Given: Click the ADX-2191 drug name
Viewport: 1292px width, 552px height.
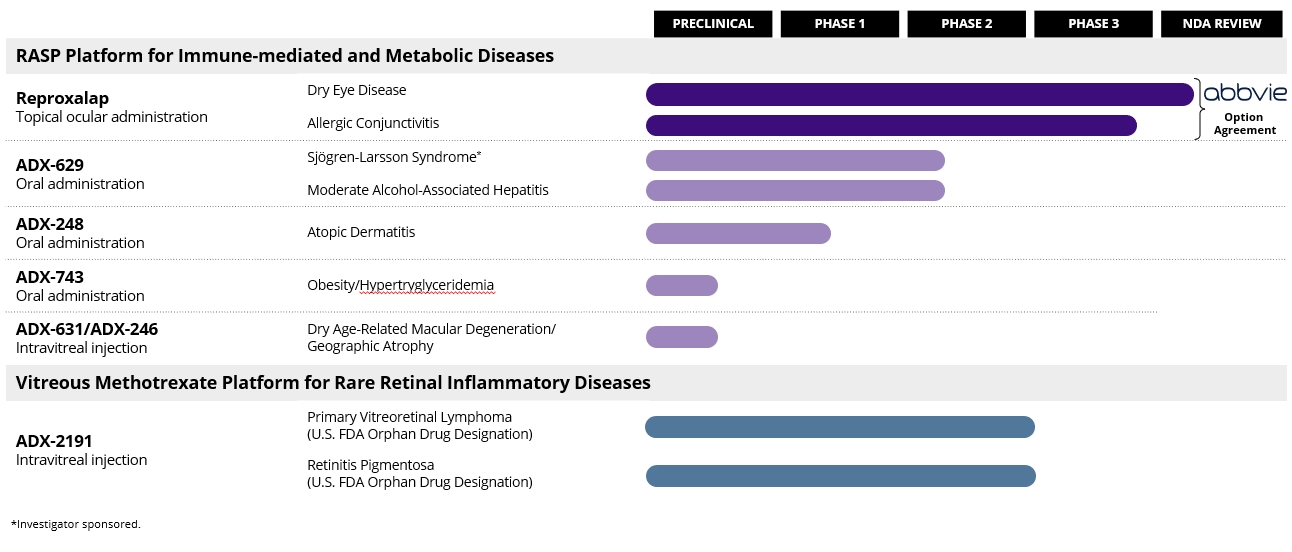Looking at the screenshot, I should coord(54,441).
